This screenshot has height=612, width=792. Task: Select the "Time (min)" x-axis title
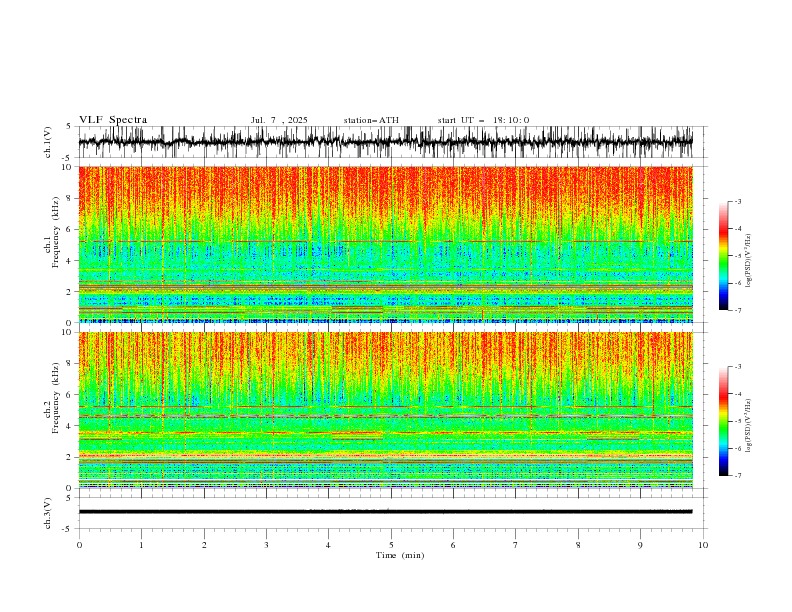tap(400, 555)
